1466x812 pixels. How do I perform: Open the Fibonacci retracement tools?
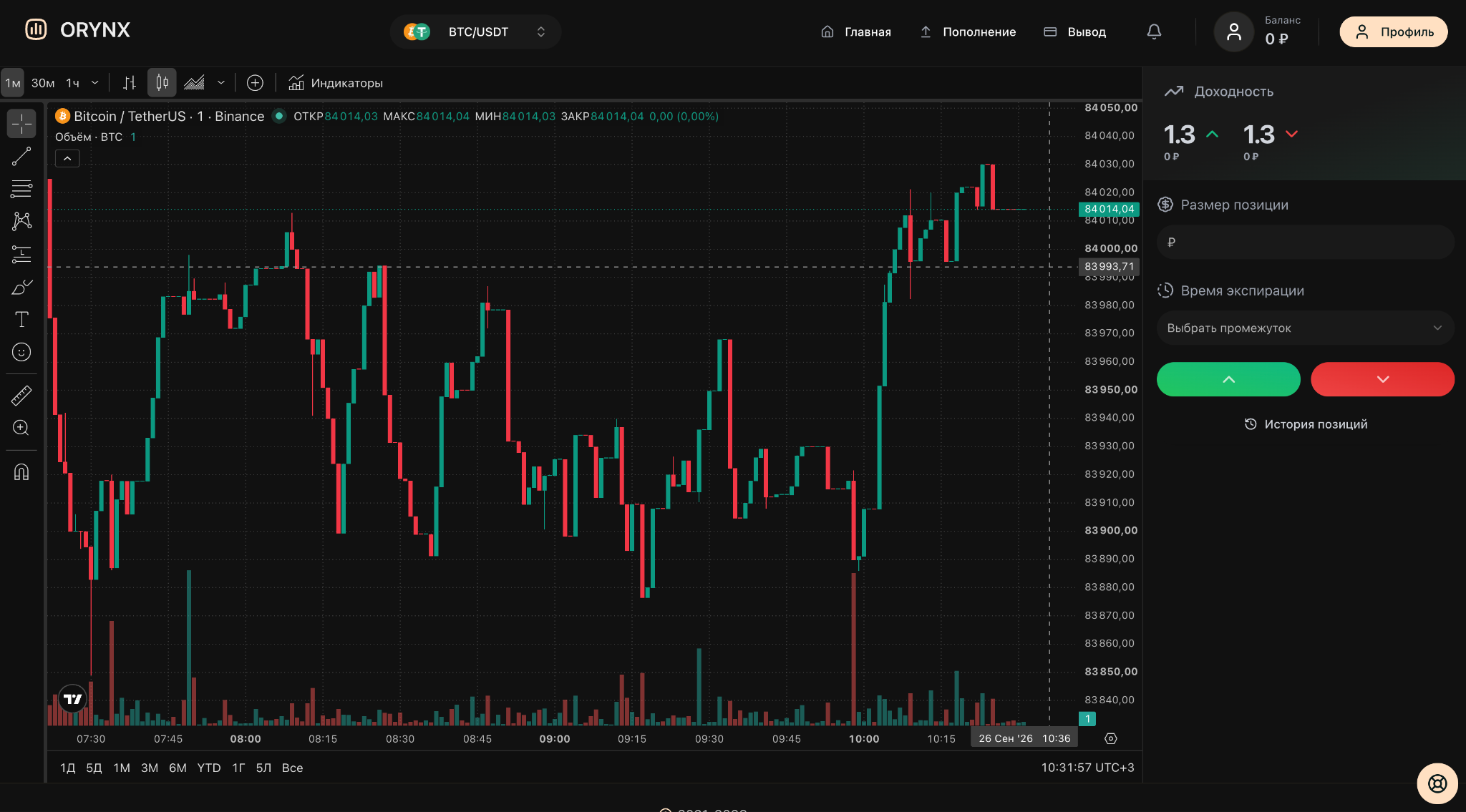[21, 189]
